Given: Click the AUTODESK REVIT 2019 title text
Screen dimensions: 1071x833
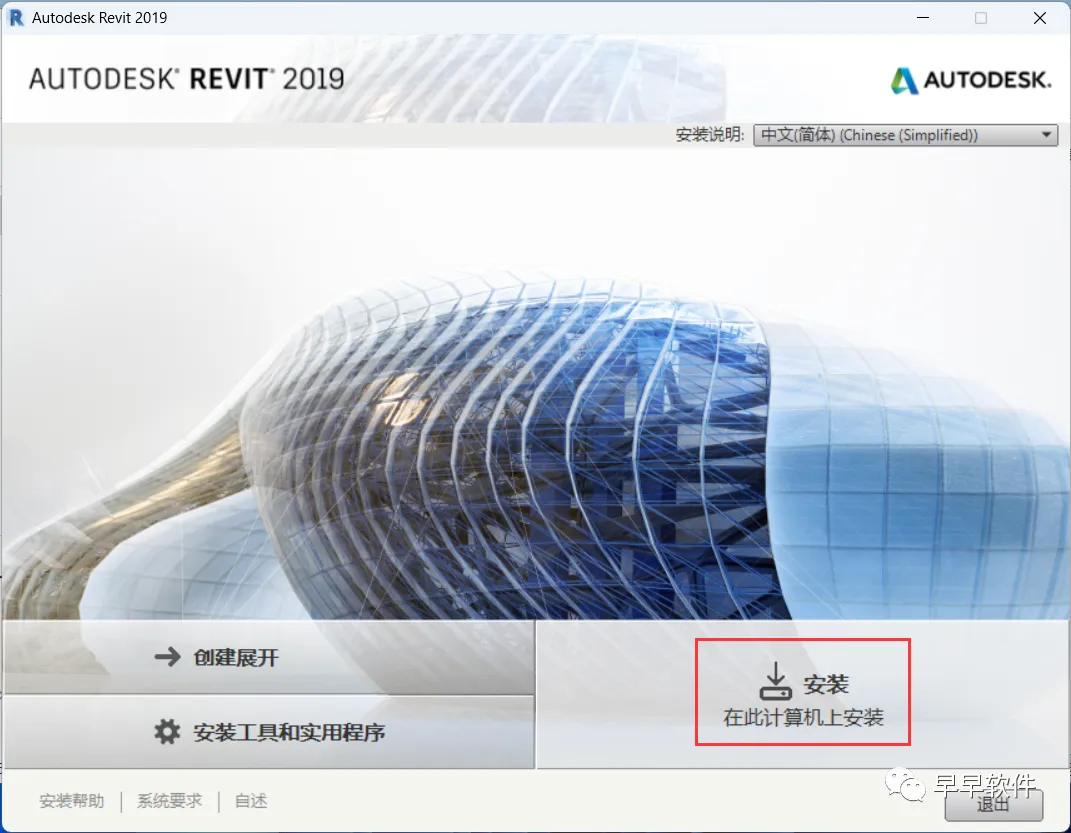Looking at the screenshot, I should [186, 79].
